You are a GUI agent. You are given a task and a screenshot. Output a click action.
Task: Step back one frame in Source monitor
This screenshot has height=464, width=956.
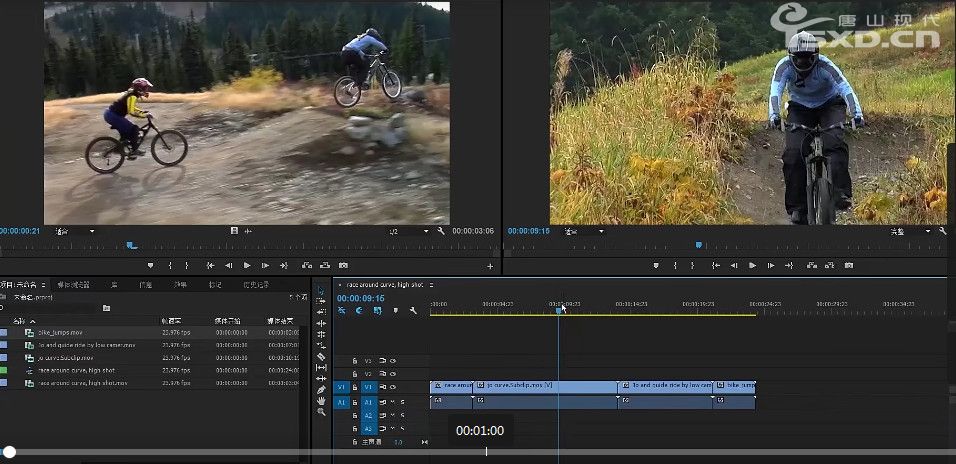tap(229, 266)
